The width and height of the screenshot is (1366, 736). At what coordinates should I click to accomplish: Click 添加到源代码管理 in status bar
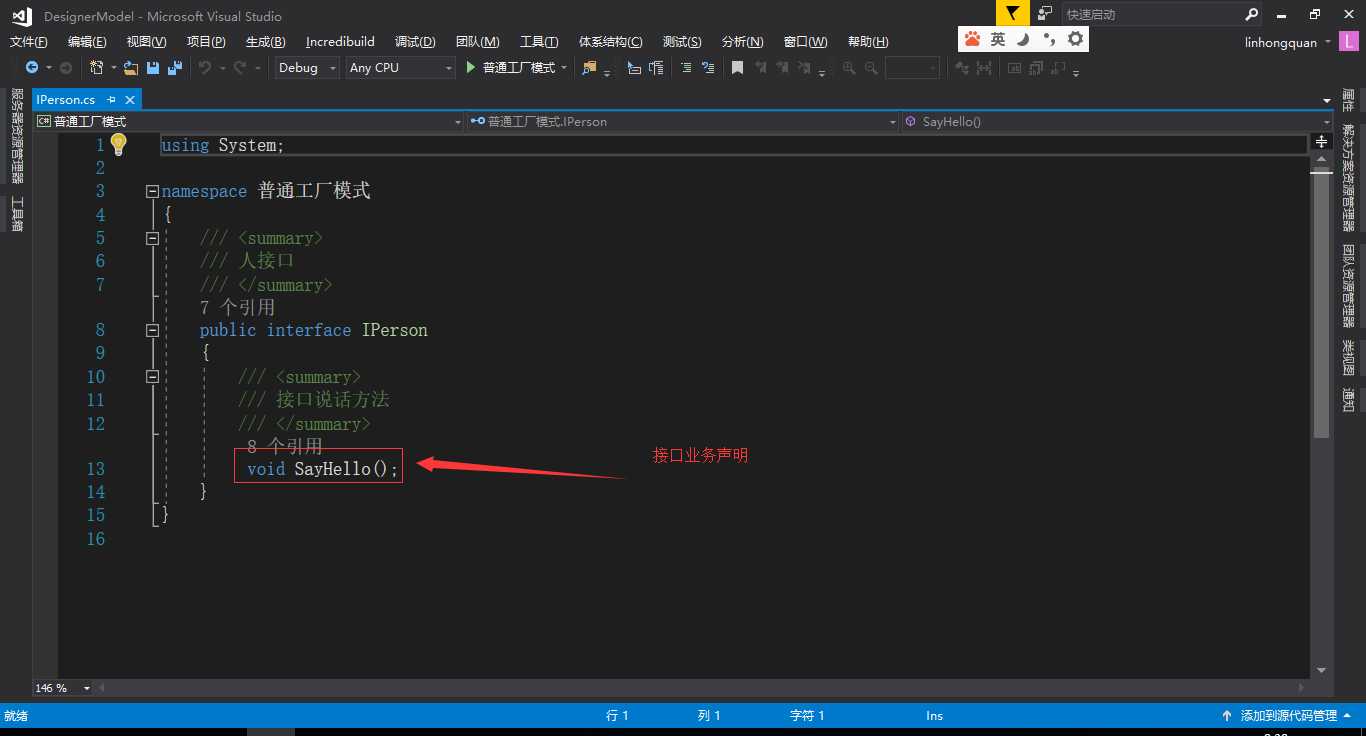click(x=1288, y=715)
